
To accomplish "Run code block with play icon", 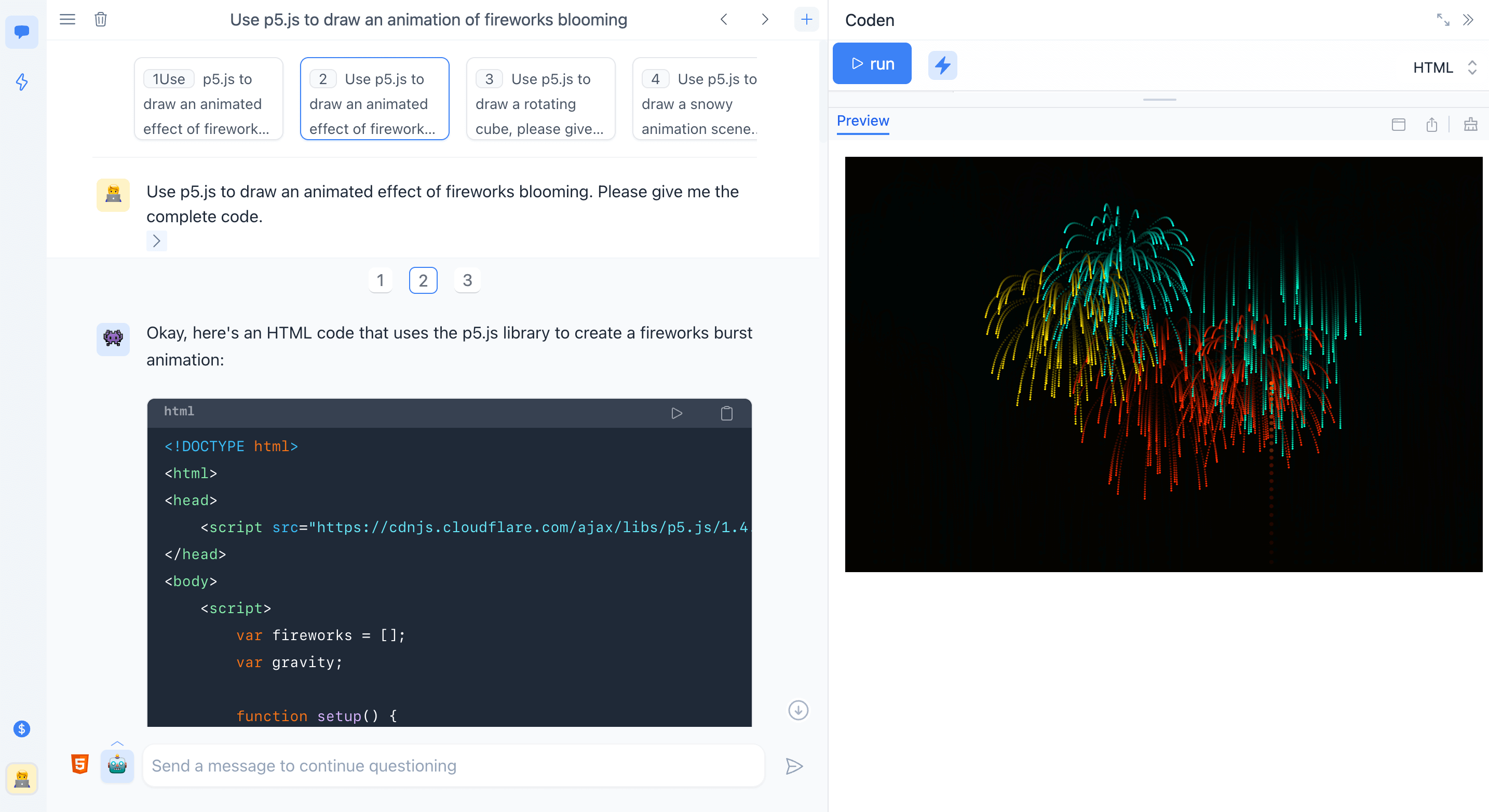I will coord(676,413).
